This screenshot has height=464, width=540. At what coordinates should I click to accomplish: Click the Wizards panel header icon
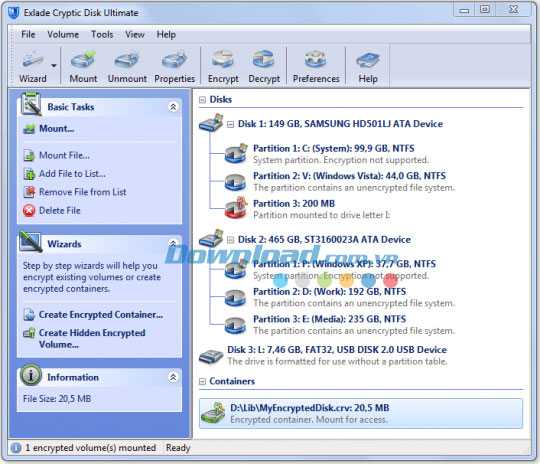[31, 241]
